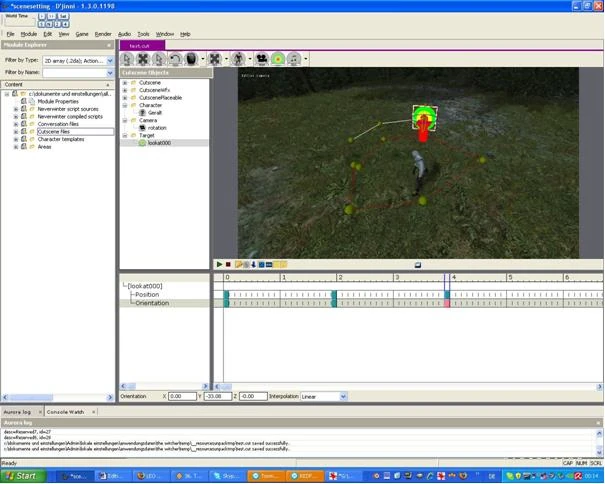Viewport: 605px width, 484px height.
Task: Click the World Time Set button
Action: pos(63,16)
